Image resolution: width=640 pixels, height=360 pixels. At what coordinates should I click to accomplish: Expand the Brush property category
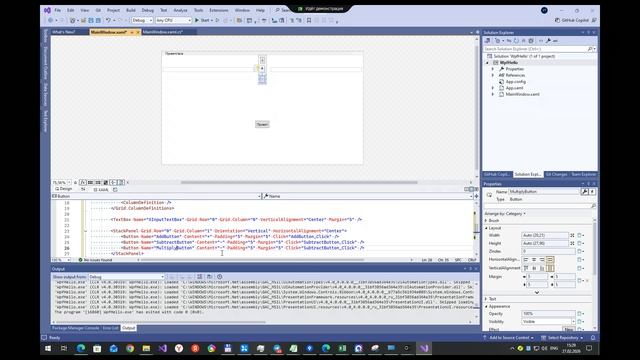coord(486,220)
